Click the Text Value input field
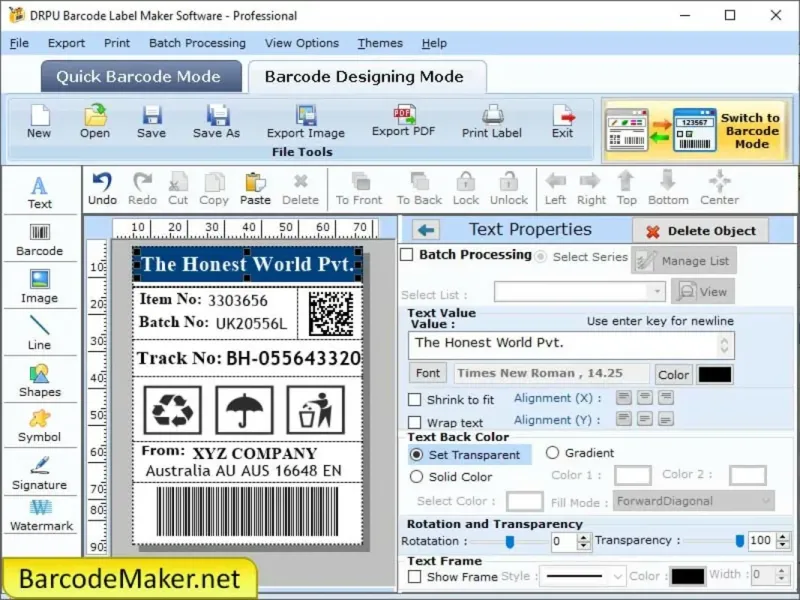The image size is (800, 600). 571,344
